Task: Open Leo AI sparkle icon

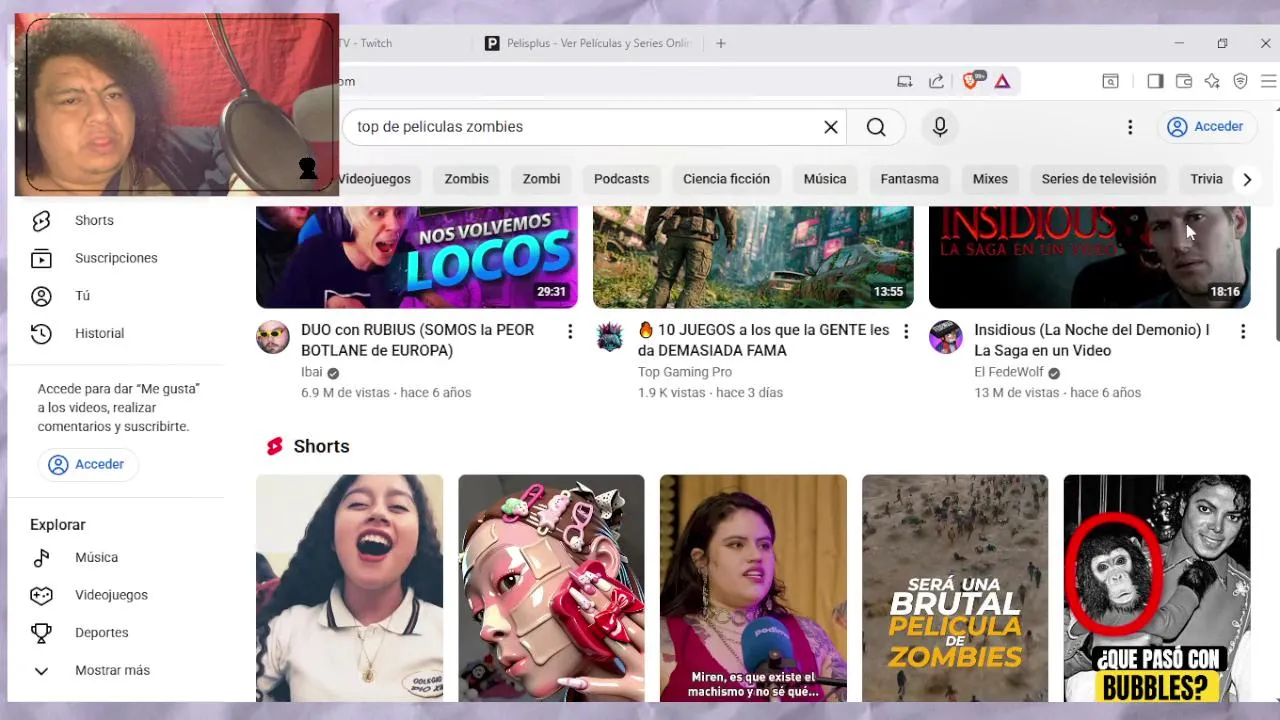Action: coord(1212,81)
